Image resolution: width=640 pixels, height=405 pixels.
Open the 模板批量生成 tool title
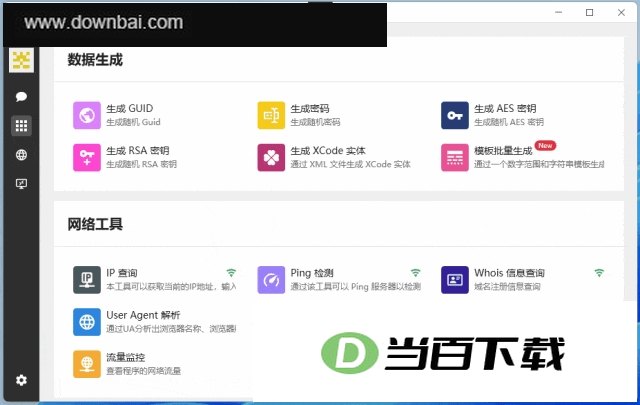pos(503,151)
